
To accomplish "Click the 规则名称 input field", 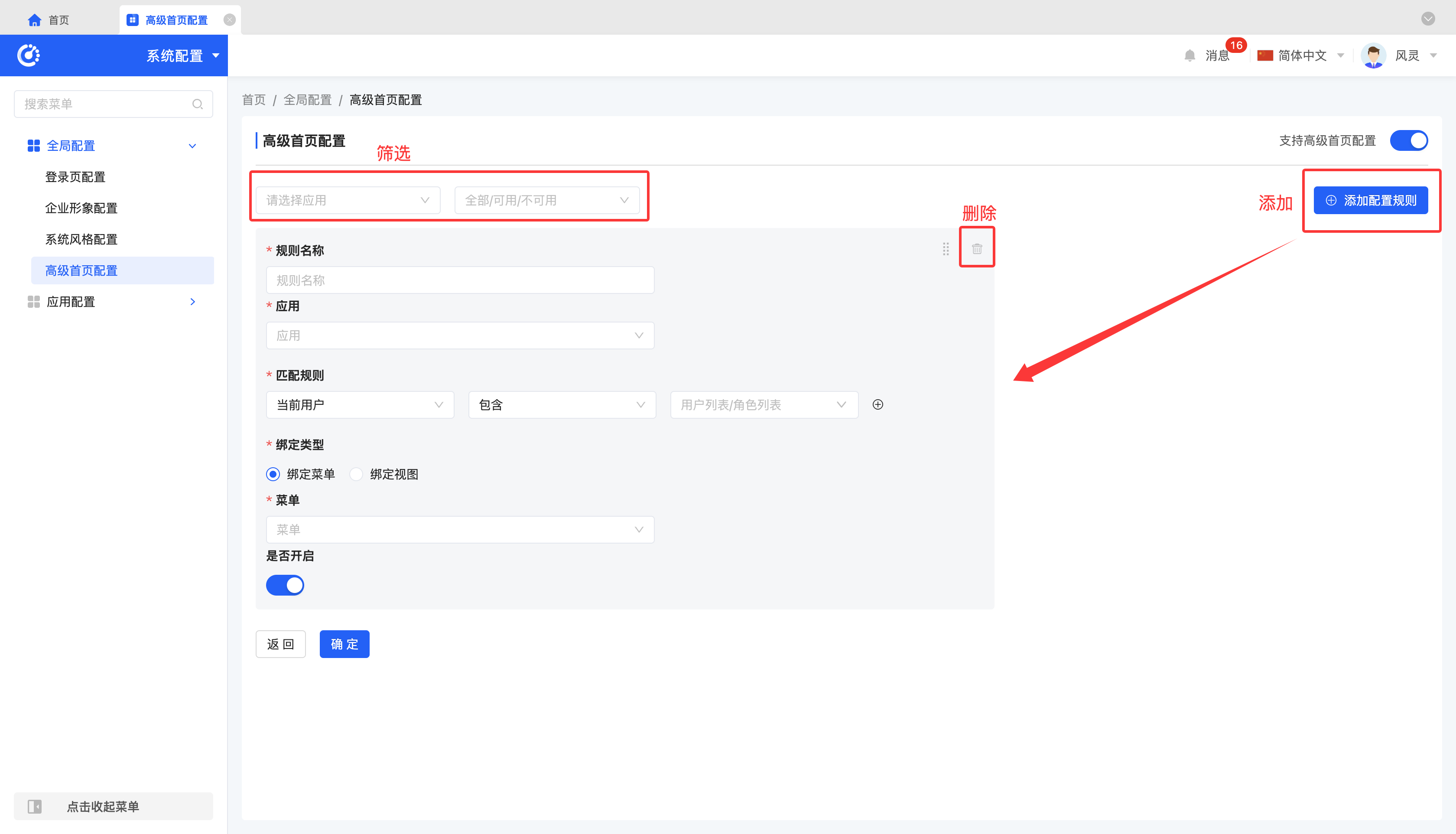I will (460, 280).
